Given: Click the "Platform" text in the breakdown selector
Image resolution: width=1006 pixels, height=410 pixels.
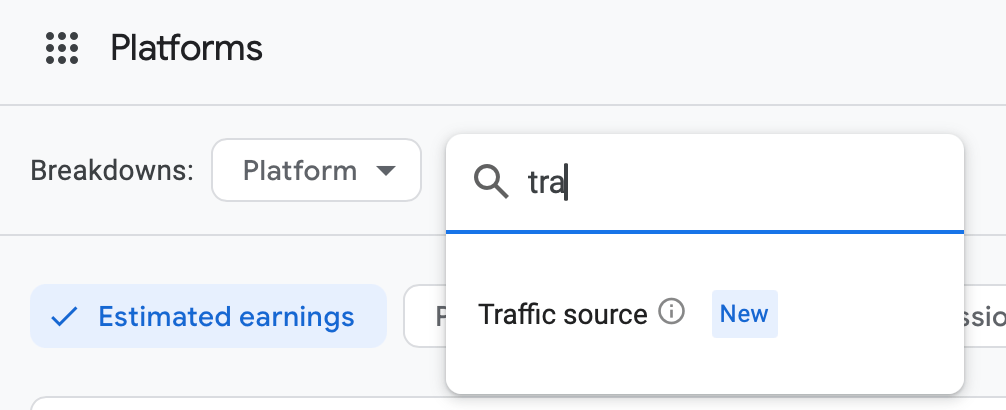Looking at the screenshot, I should tap(299, 171).
